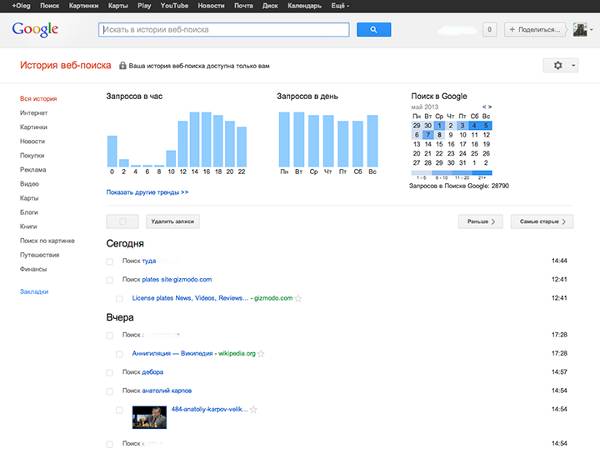Check the box for 'Поиск дебора' entry
The image size is (600, 453).
pos(109,373)
